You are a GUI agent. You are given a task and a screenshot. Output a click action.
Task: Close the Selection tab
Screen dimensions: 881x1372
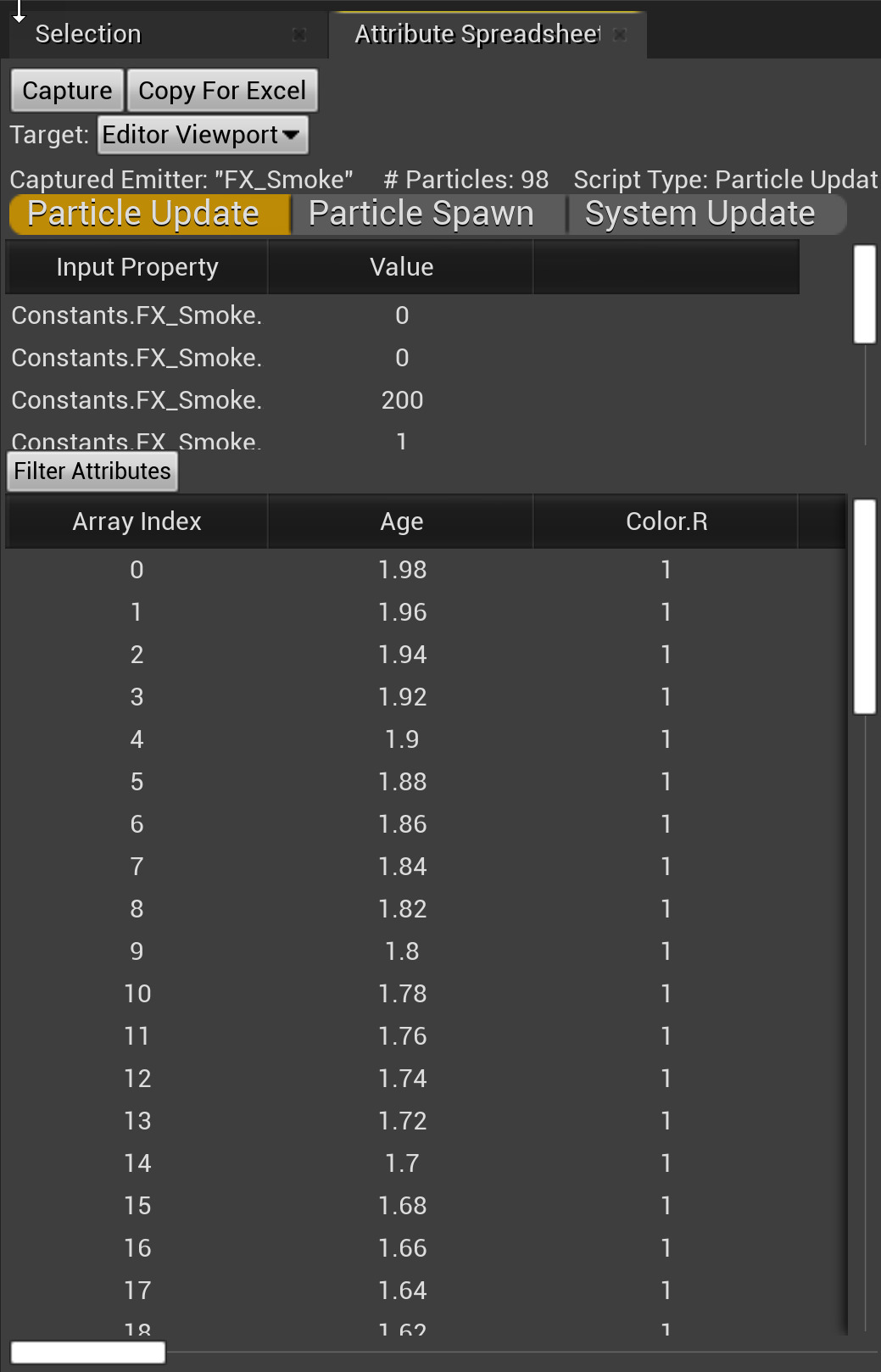point(298,35)
